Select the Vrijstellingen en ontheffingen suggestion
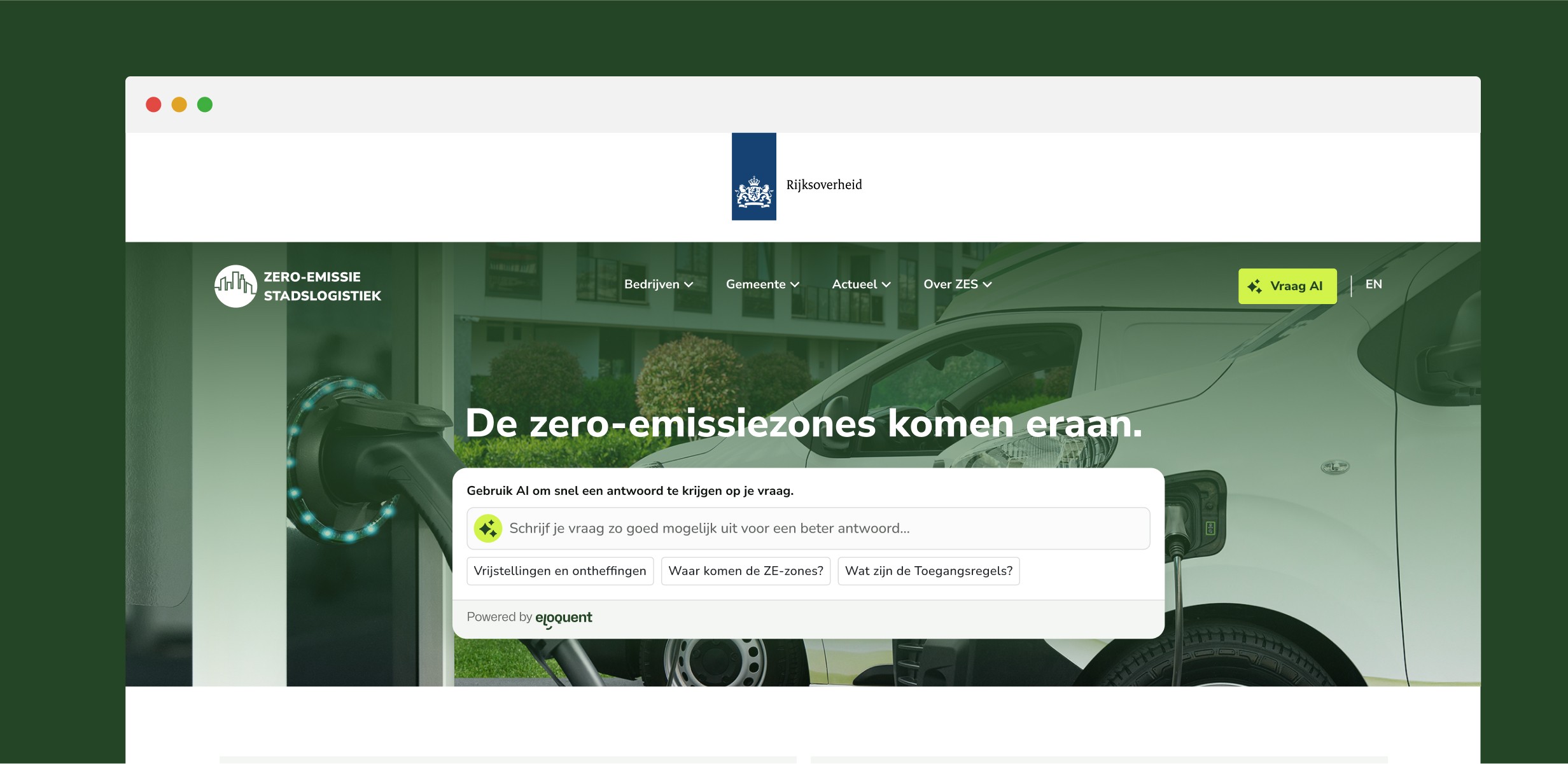 pos(560,571)
